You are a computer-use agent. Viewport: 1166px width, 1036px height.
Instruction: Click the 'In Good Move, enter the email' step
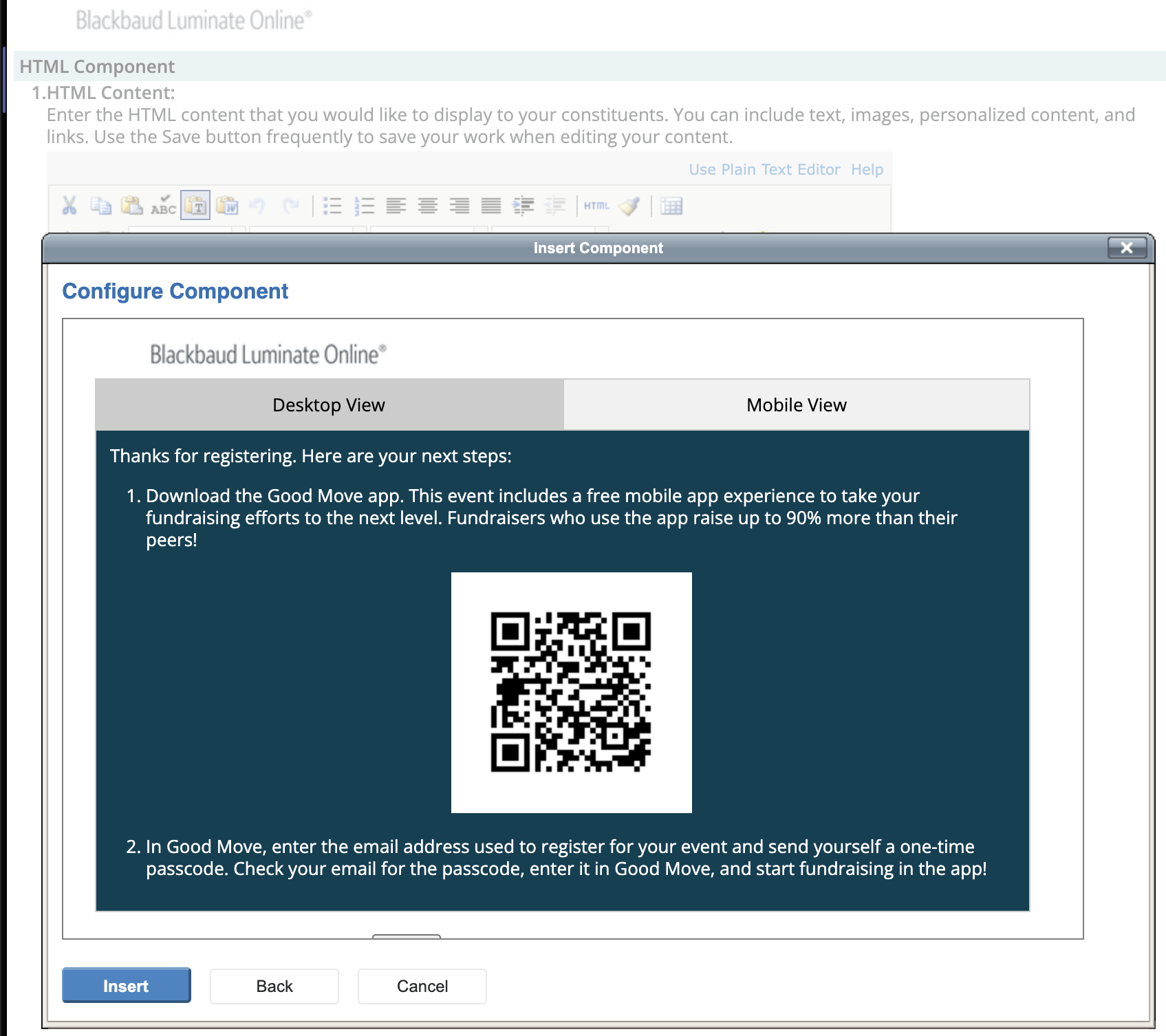point(557,857)
